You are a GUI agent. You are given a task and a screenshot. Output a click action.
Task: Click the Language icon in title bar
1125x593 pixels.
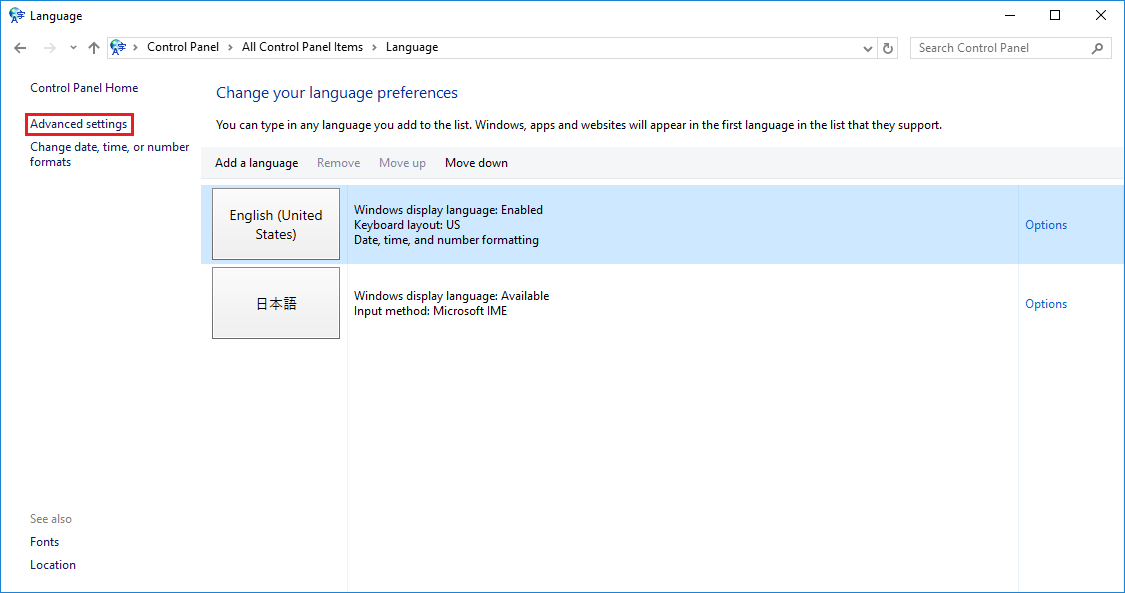16,16
